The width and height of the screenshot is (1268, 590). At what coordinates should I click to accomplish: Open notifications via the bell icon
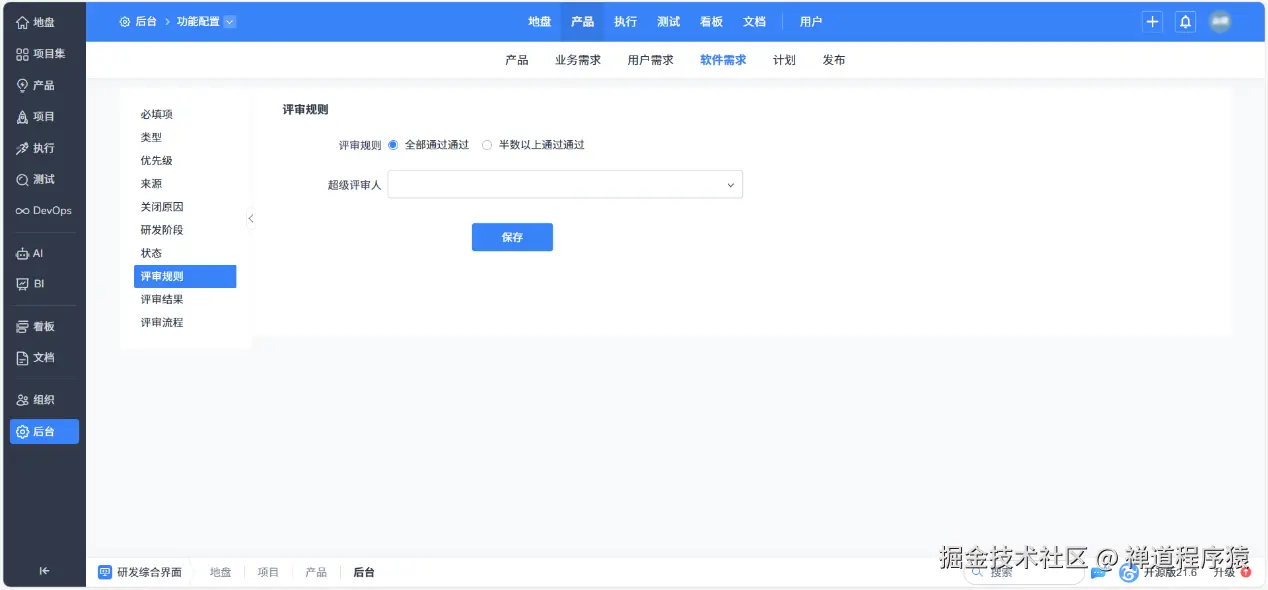(1185, 21)
